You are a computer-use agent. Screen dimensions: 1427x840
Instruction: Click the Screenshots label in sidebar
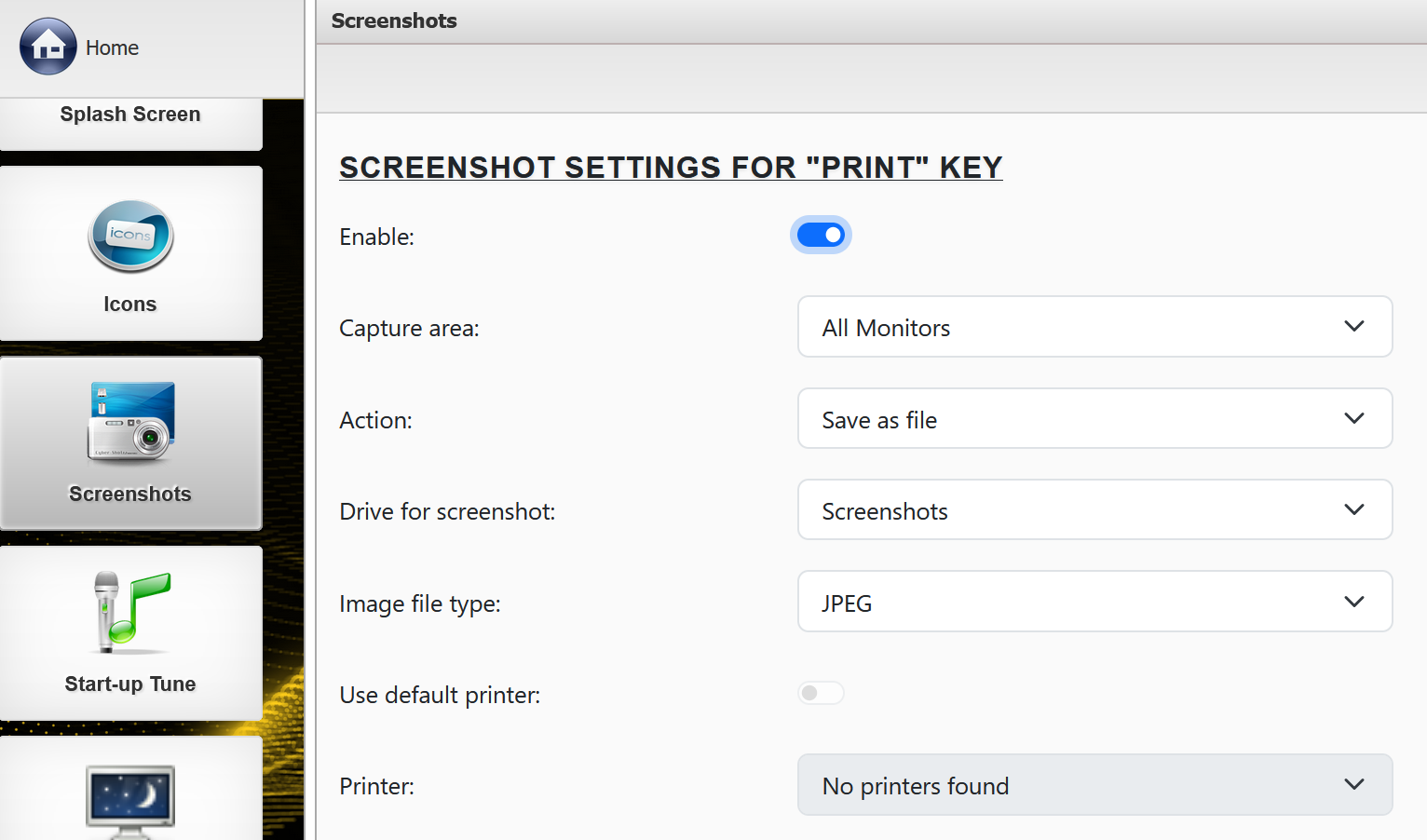[x=130, y=495]
